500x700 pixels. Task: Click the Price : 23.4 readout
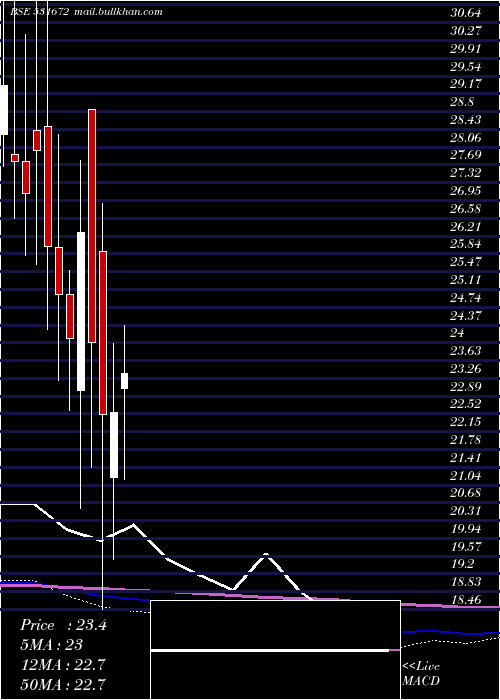(63, 625)
